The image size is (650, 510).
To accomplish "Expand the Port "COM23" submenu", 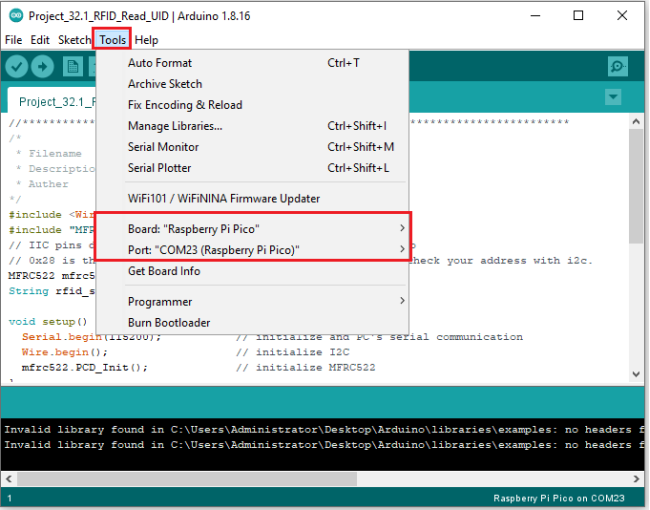I will (x=252, y=250).
